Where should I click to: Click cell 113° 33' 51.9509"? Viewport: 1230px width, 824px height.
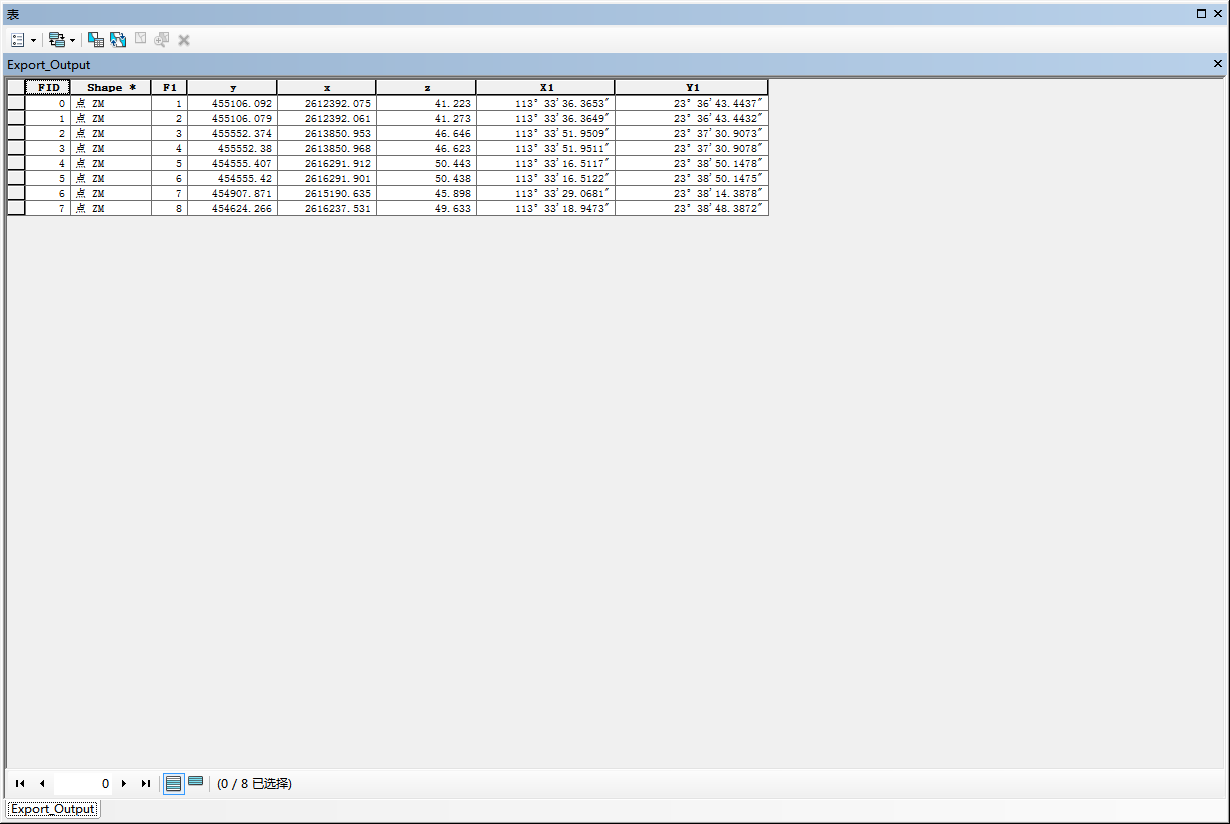546,133
